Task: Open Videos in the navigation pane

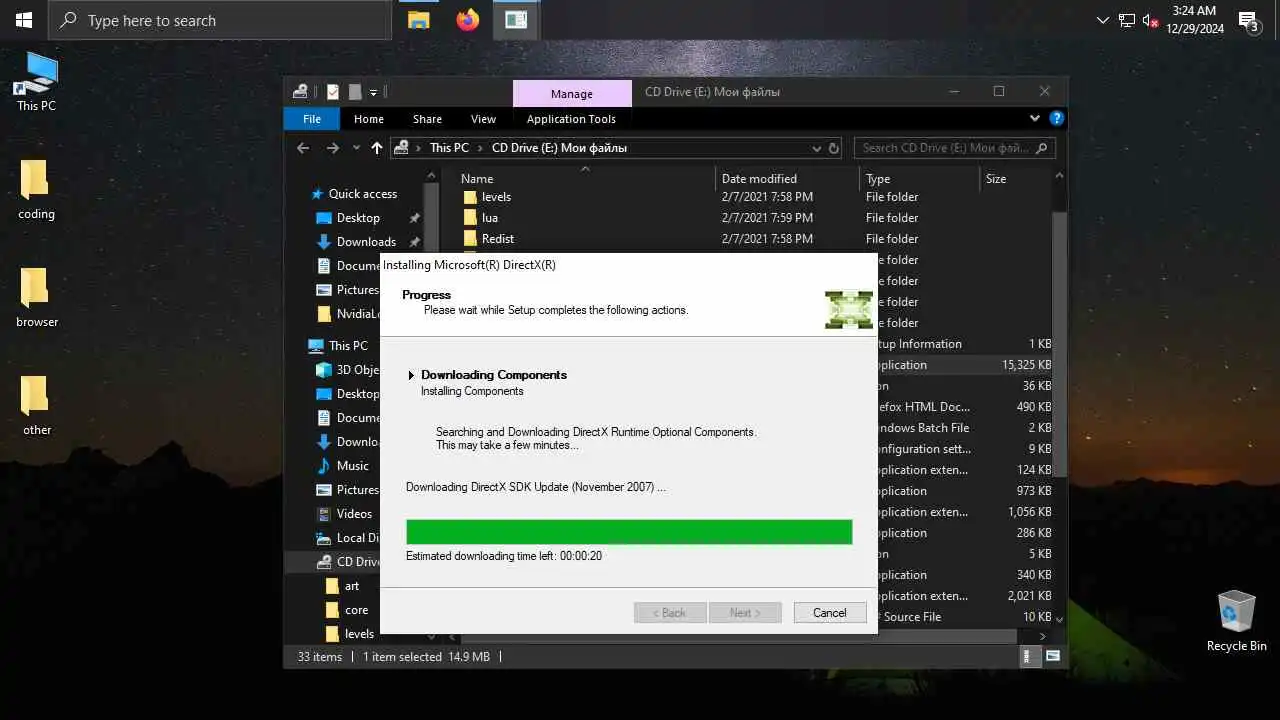Action: (x=354, y=514)
